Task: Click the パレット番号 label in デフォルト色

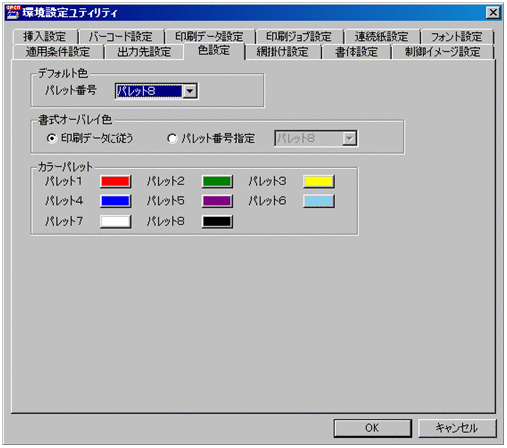Action: click(x=71, y=90)
